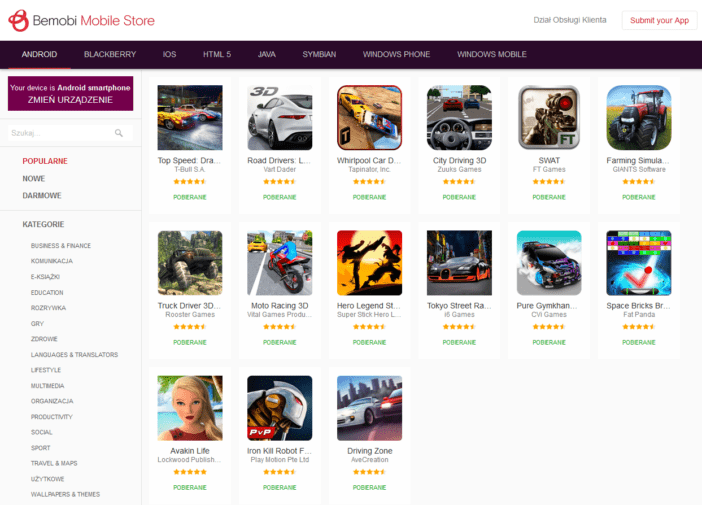Open Dział Obsługi Klienta link
This screenshot has height=505, width=702.
pos(569,20)
